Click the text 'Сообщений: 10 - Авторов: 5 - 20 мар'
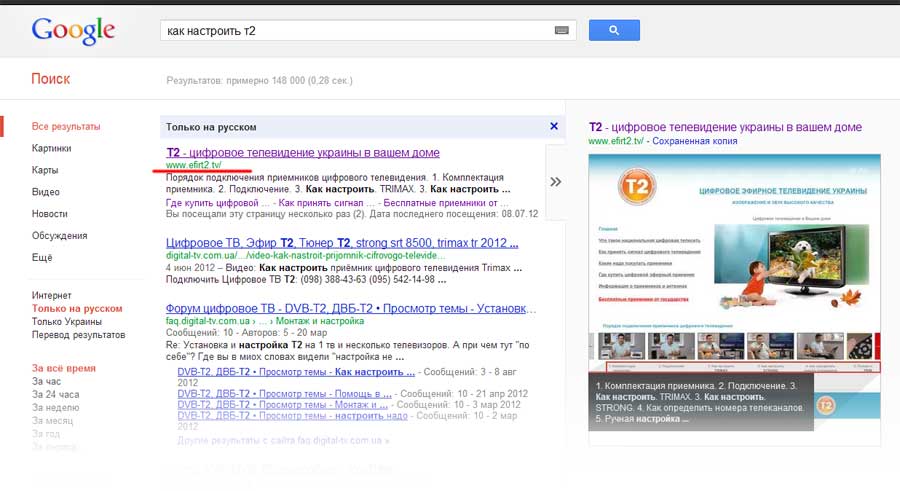Screen dimensions: 900x491 pos(246,333)
